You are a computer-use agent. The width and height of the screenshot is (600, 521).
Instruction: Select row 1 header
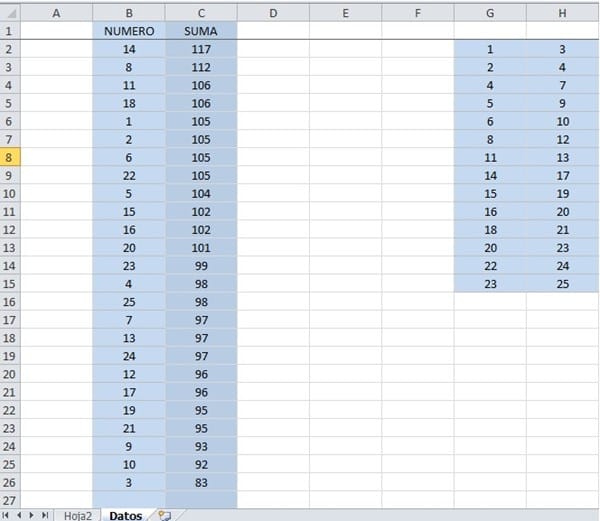tap(10, 31)
